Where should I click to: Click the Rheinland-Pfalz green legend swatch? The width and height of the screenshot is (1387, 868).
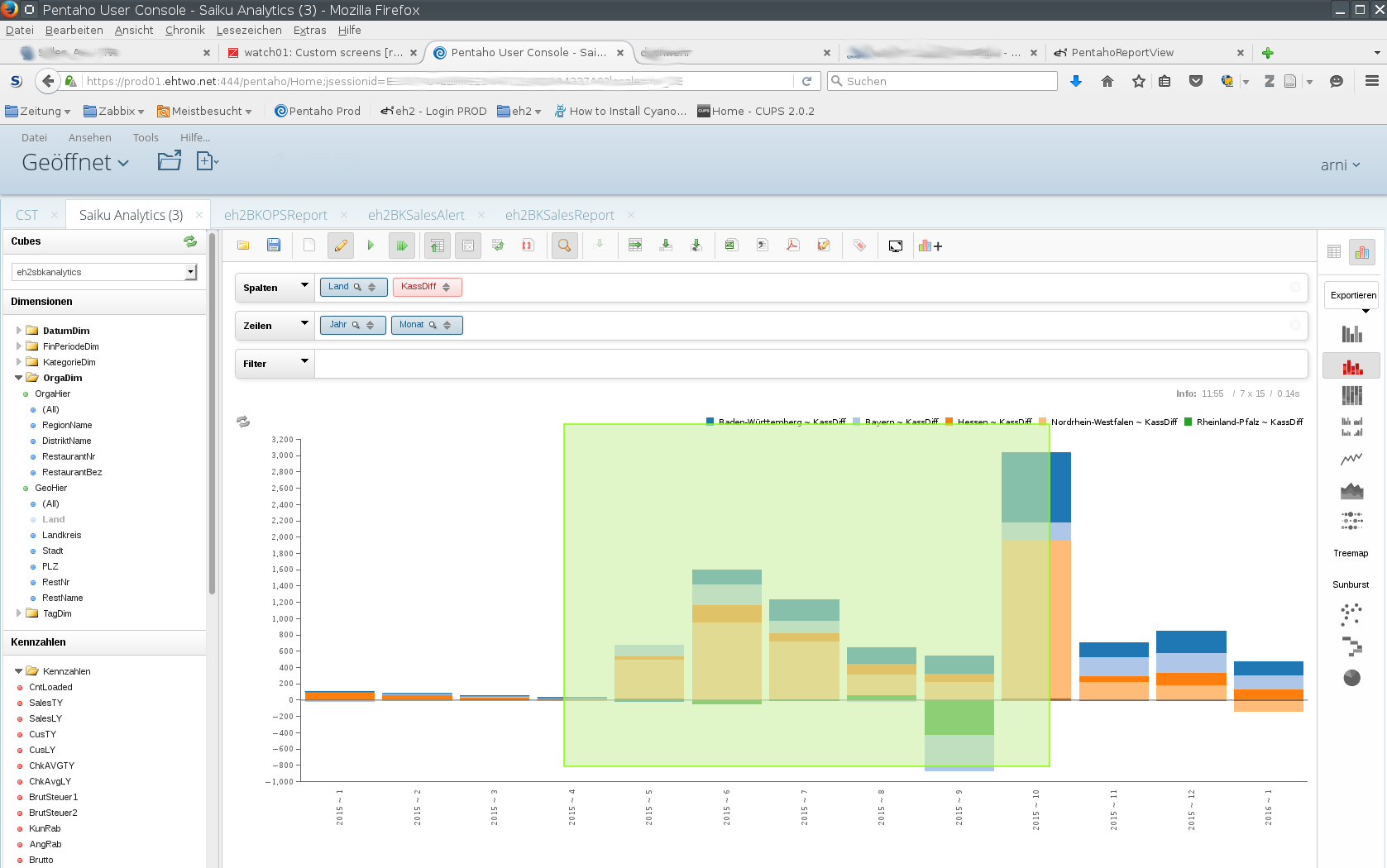coord(1189,422)
